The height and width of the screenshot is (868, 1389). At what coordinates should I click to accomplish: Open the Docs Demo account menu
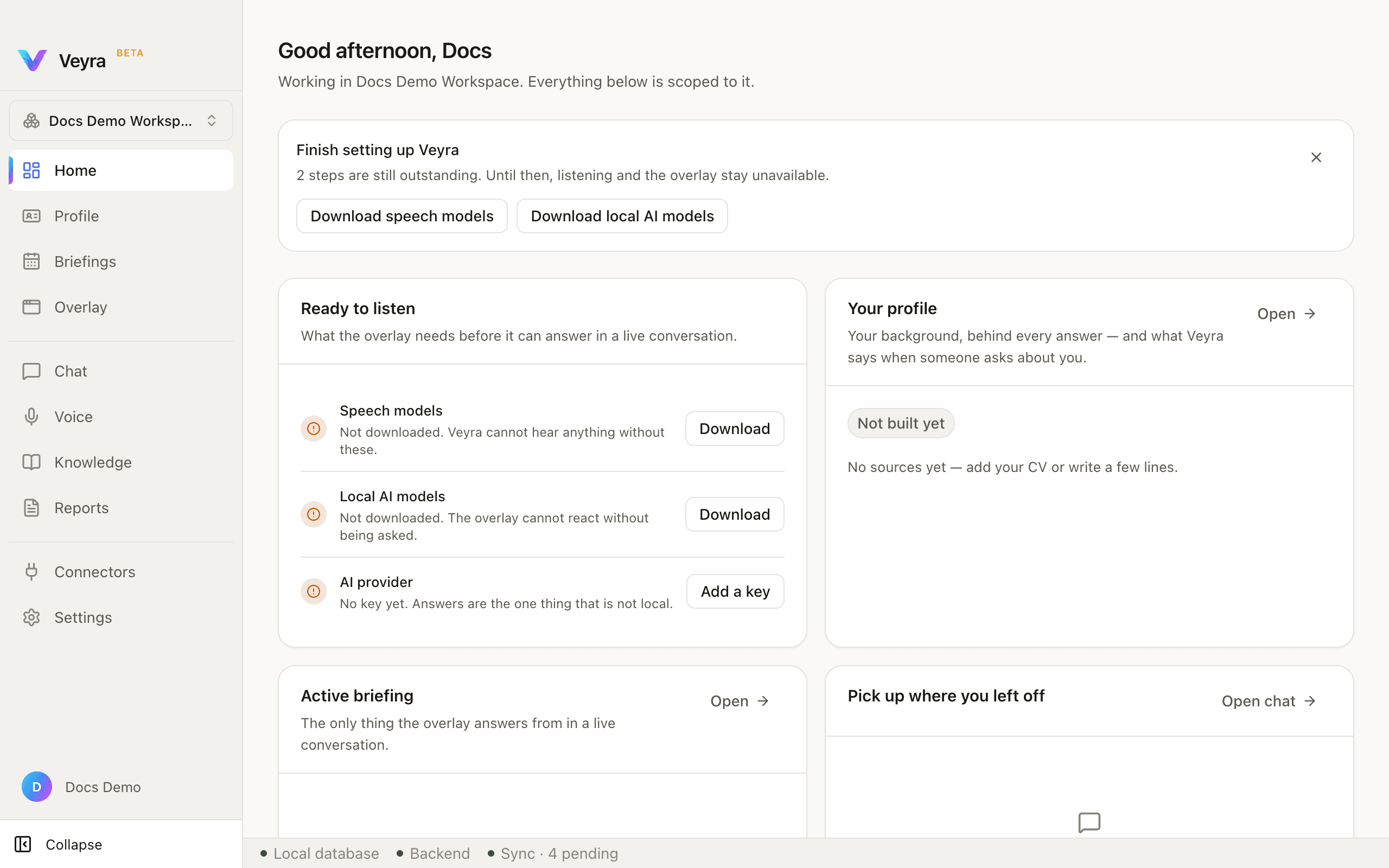coord(81,787)
